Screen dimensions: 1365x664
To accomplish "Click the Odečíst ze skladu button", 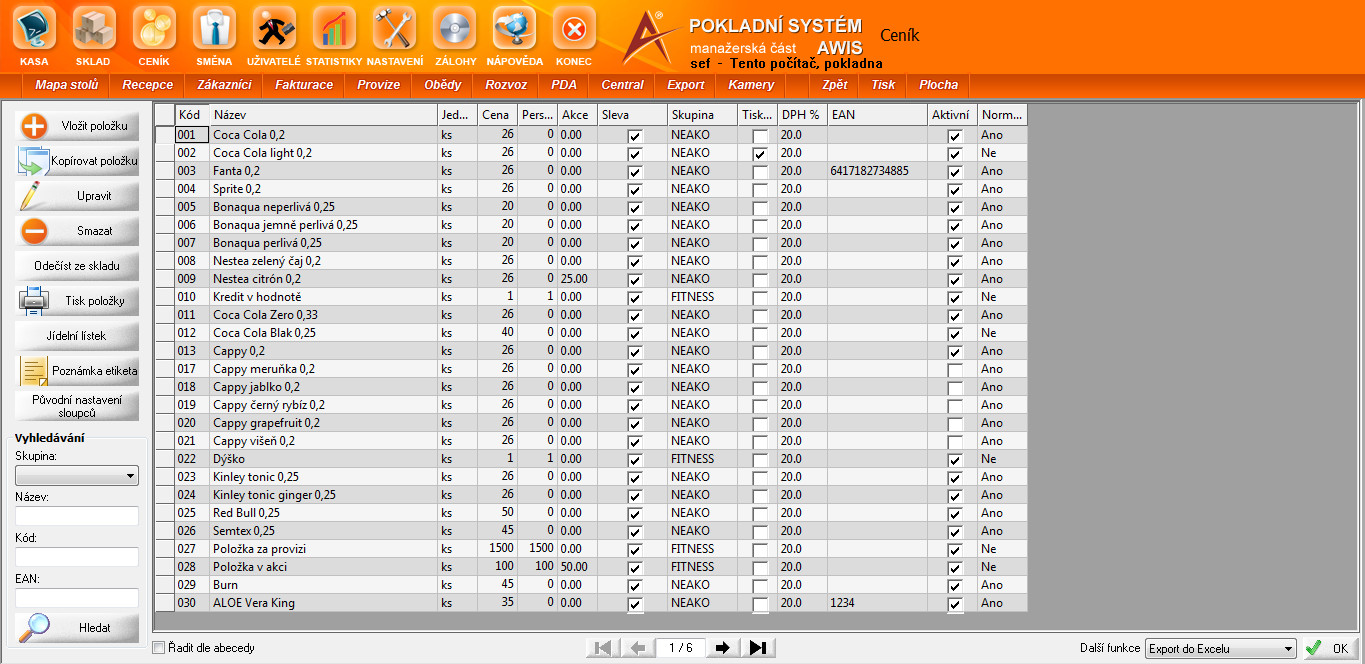I will tap(77, 266).
